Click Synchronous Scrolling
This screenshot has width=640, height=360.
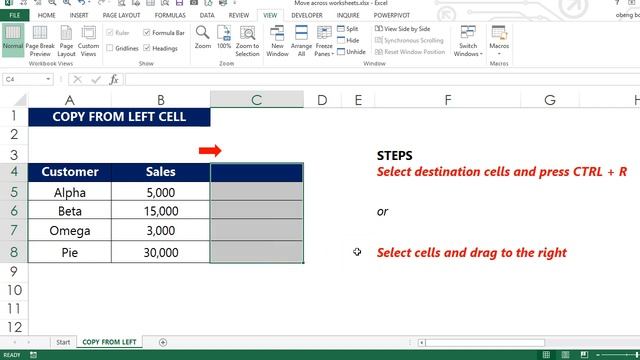point(409,40)
